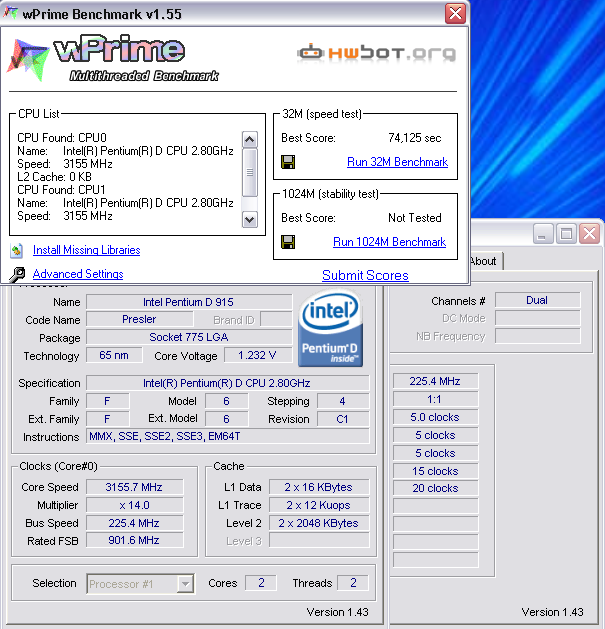Viewport: 605px width, 629px height.
Task: Click the wrench icon beside Advanced Settings
Action: 17,275
